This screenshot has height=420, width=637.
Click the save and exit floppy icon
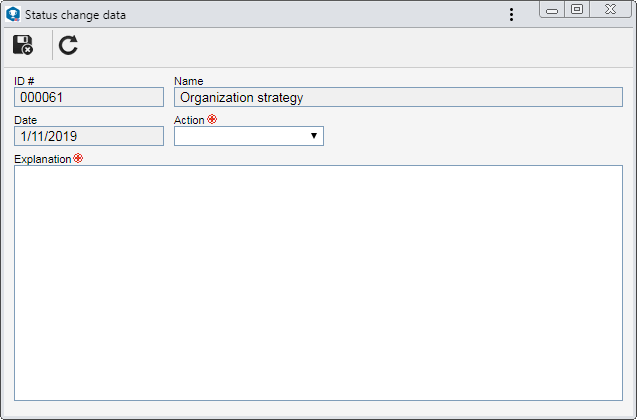[x=23, y=45]
